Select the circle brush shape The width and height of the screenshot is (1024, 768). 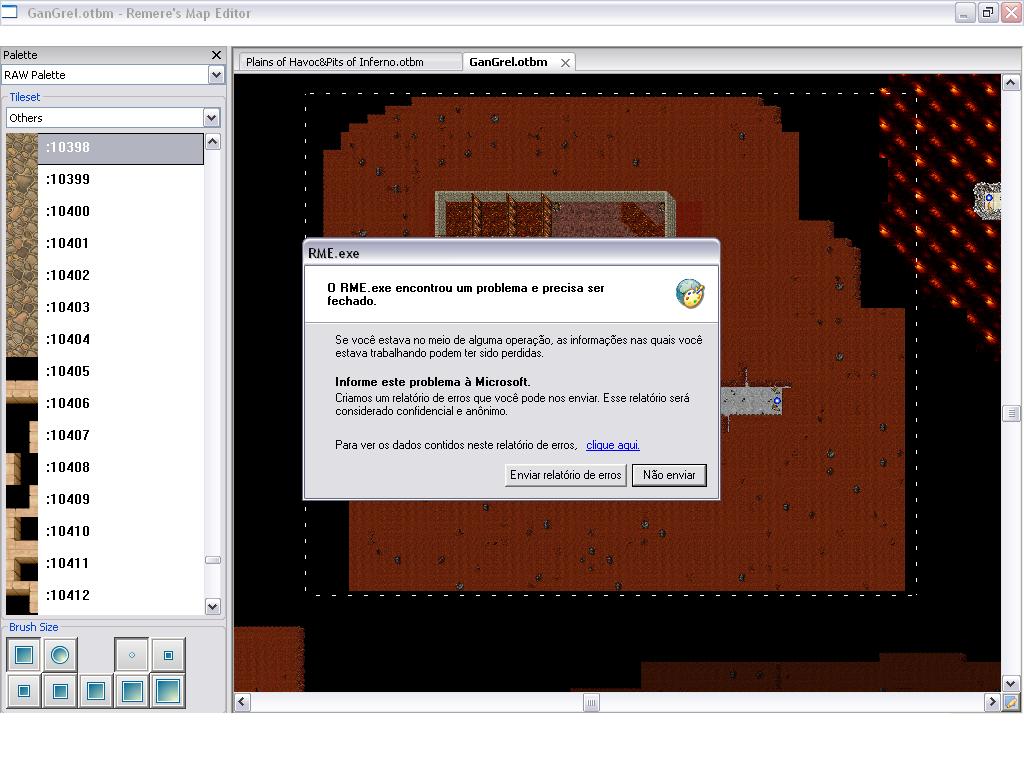[x=60, y=654]
